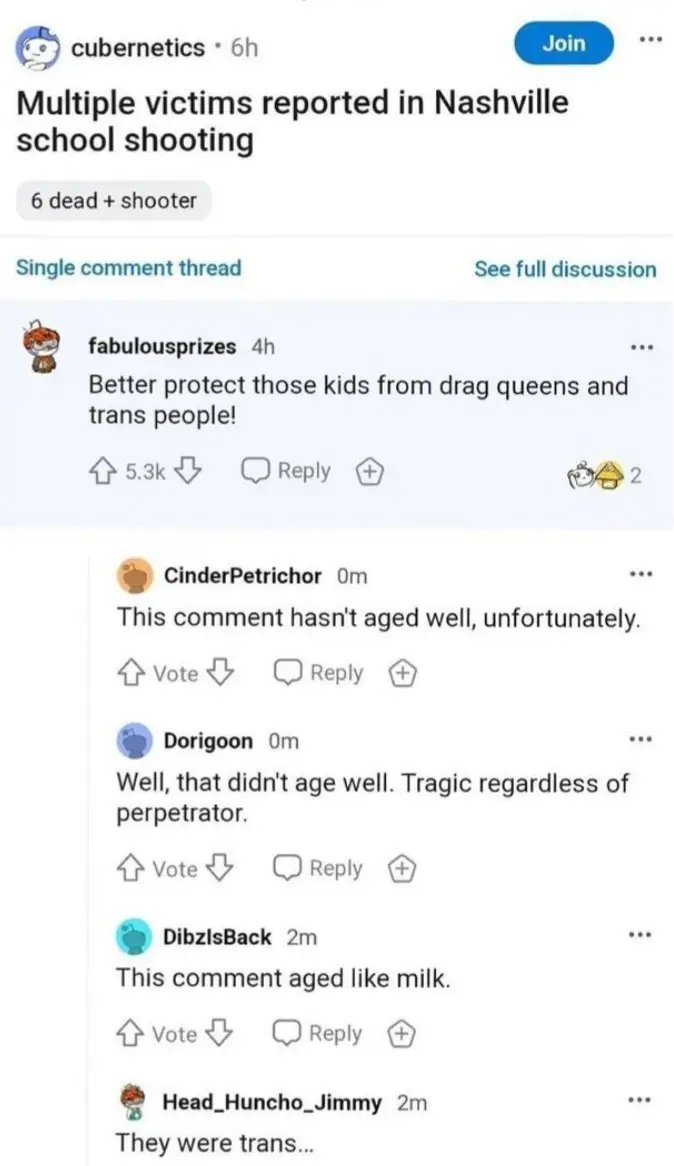Open the 6 dead + shooter flair
The height and width of the screenshot is (1166, 674).
(114, 201)
